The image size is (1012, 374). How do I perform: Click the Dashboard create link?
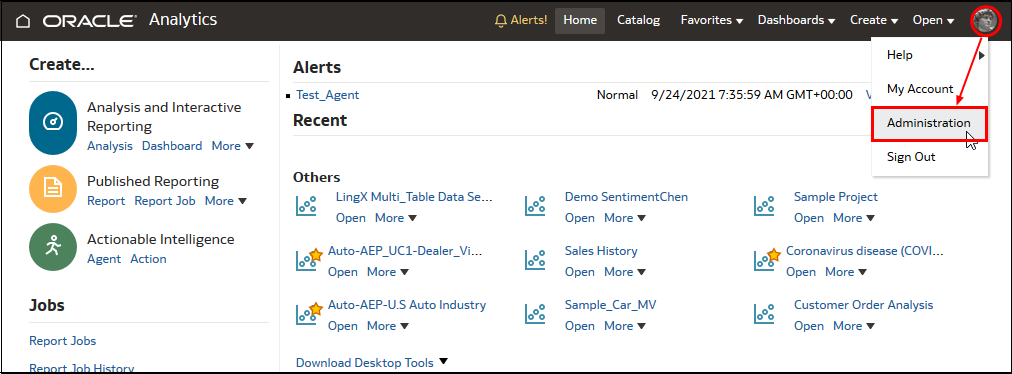(x=172, y=146)
